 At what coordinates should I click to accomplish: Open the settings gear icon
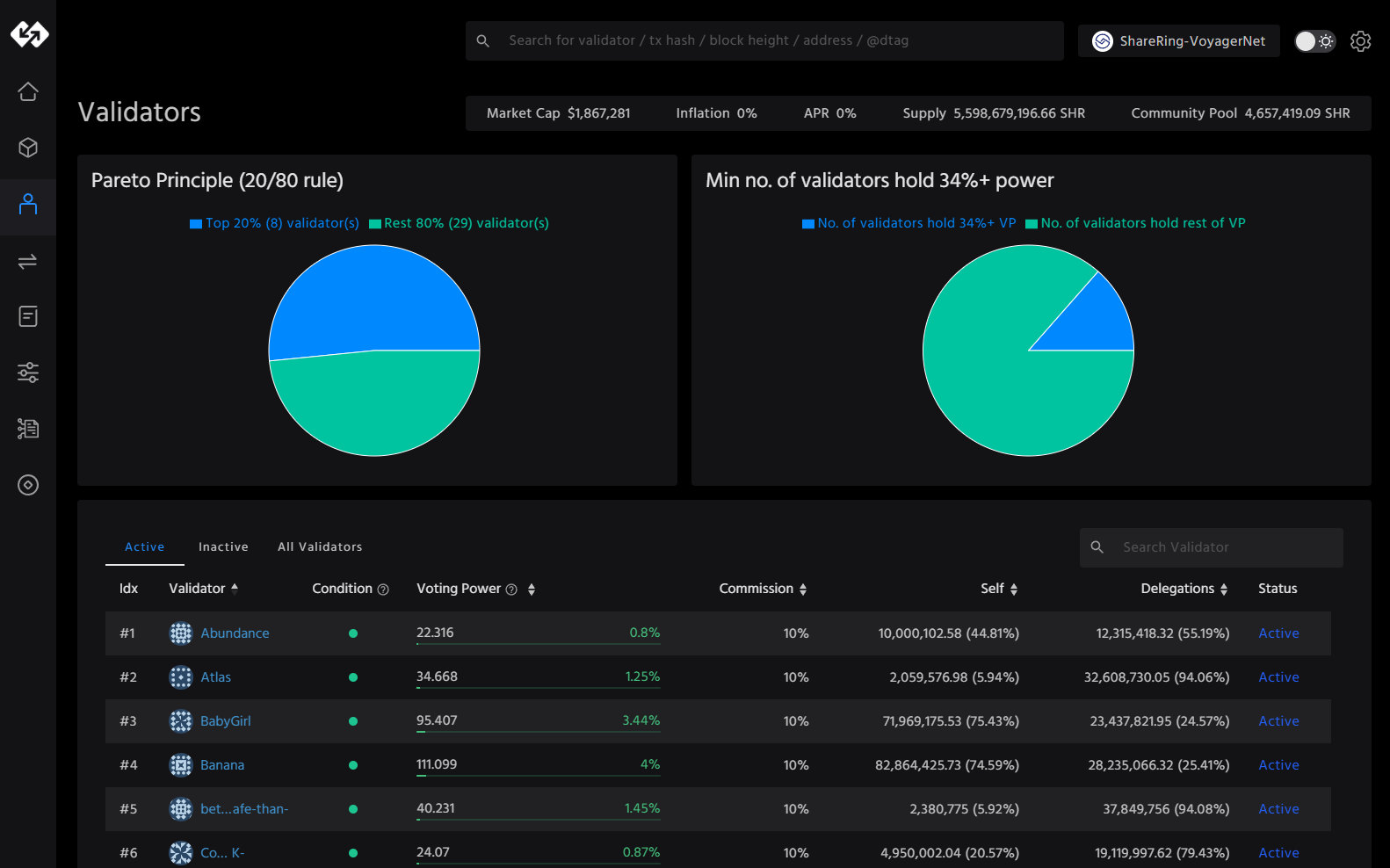[x=1360, y=41]
